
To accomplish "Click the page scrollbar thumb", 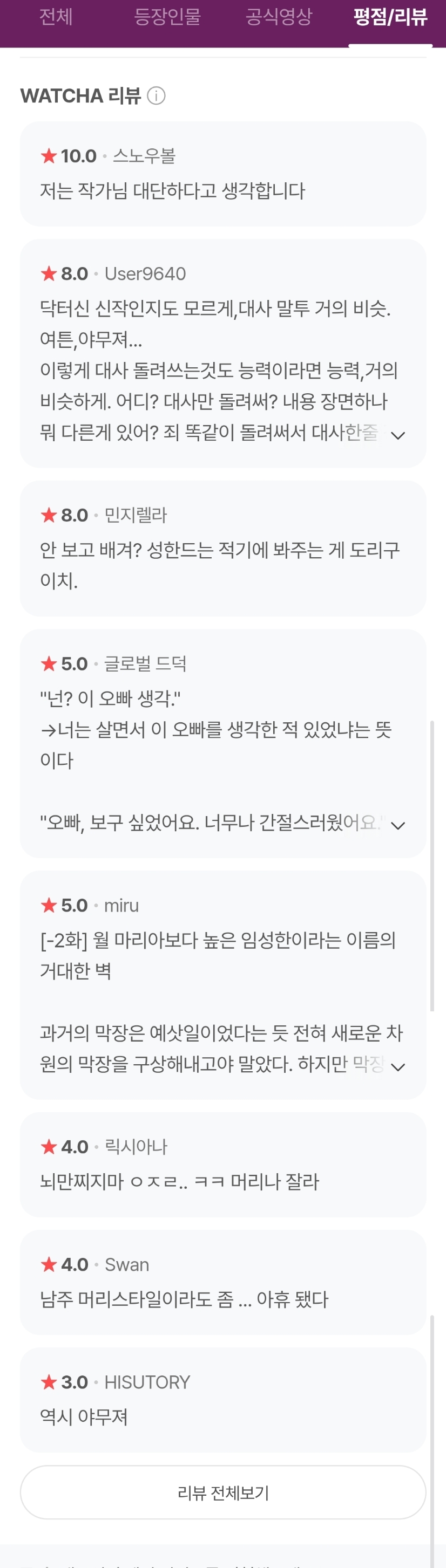I will pyautogui.click(x=432, y=864).
